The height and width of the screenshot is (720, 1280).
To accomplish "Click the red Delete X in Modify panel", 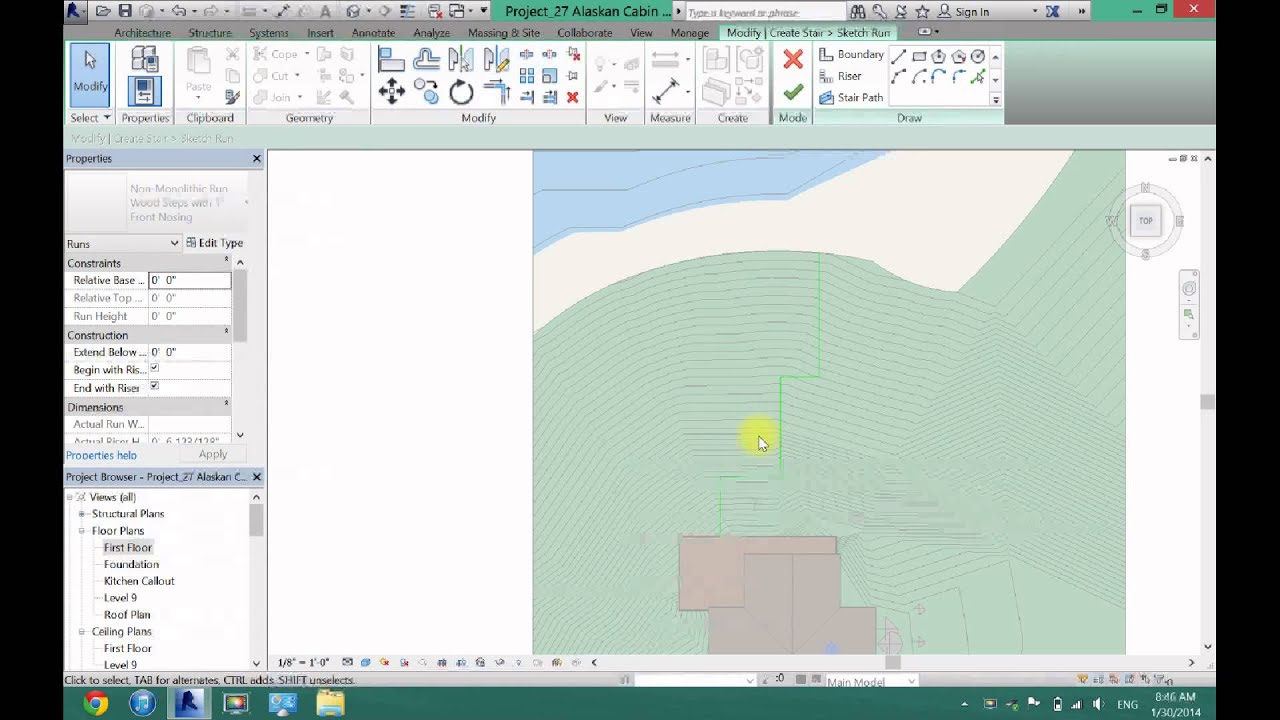I will [572, 97].
